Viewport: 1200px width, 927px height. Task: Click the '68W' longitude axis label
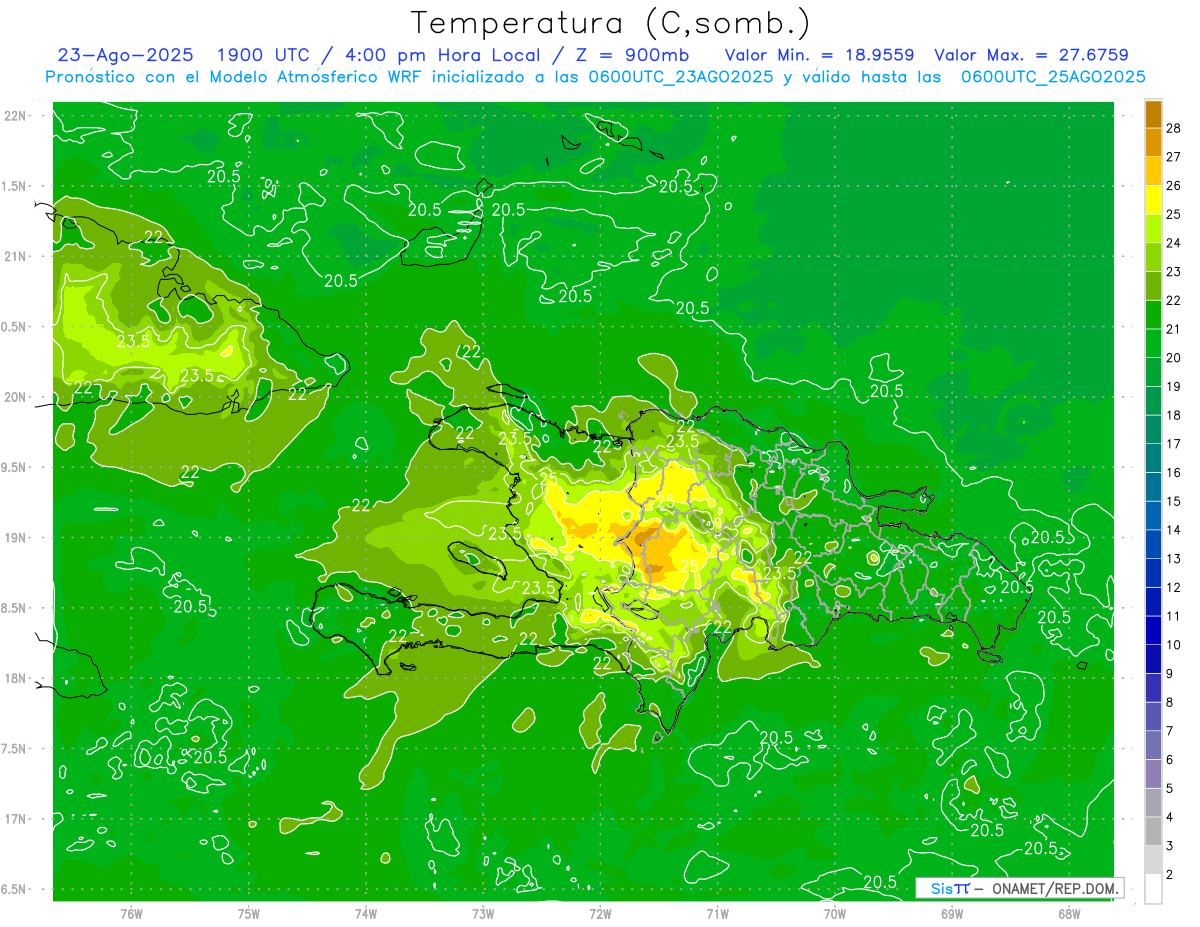pyautogui.click(x=1069, y=914)
